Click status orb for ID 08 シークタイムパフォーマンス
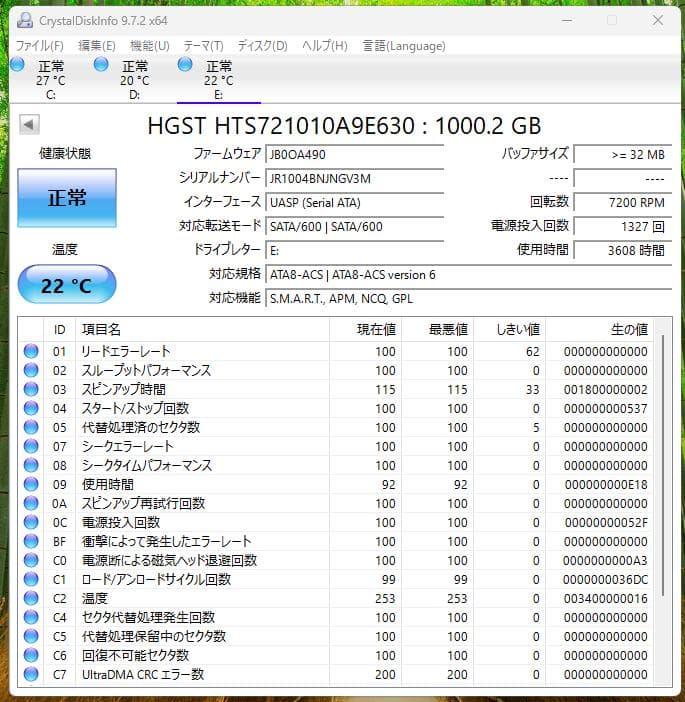 tap(31, 465)
